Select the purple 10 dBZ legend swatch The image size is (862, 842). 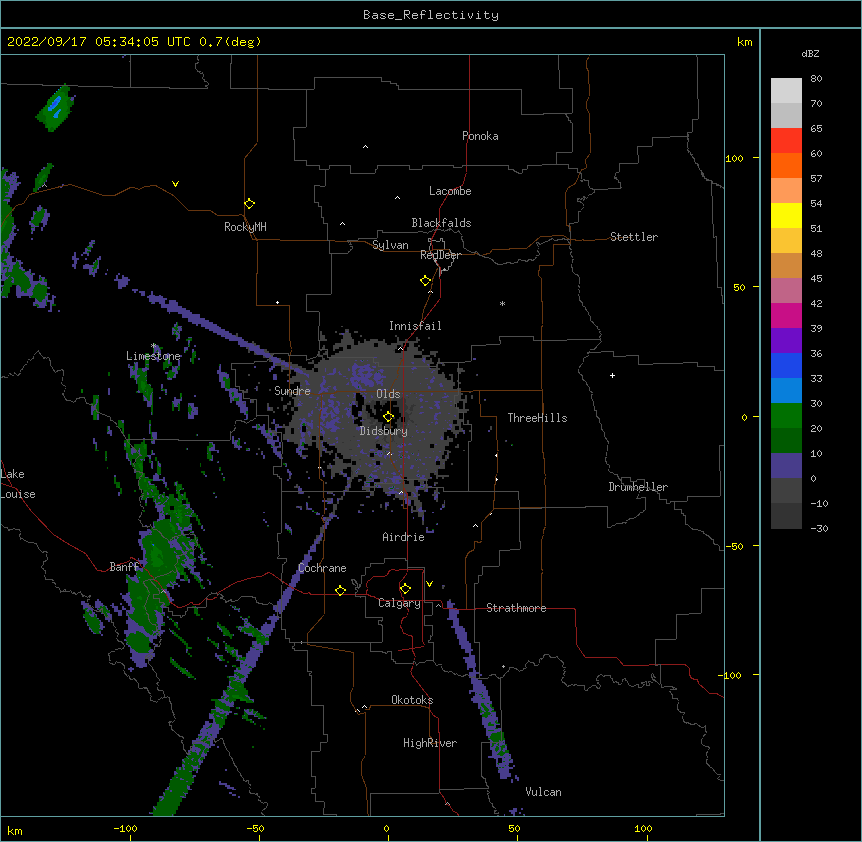[x=786, y=466]
